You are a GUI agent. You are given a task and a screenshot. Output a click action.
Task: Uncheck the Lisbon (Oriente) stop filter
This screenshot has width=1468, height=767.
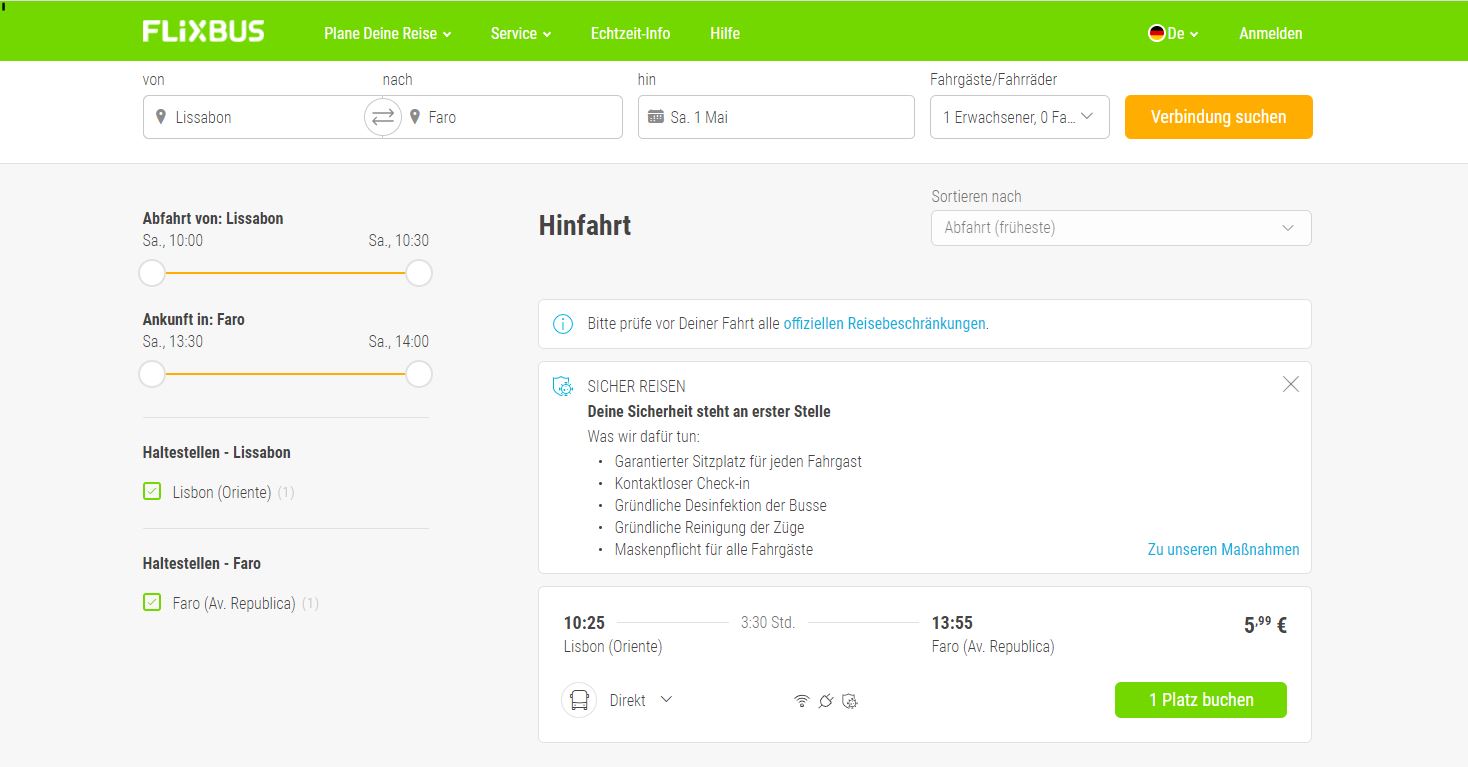click(x=152, y=491)
